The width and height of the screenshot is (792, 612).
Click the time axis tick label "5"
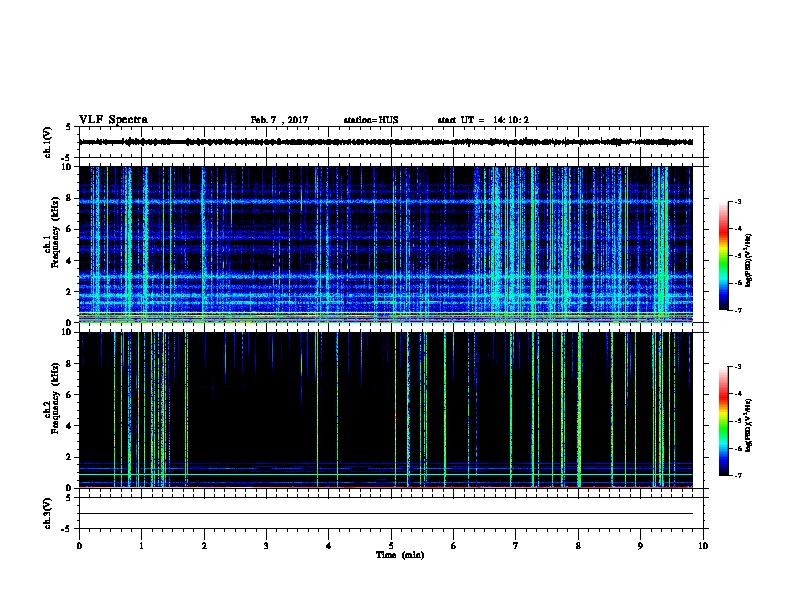[x=391, y=546]
